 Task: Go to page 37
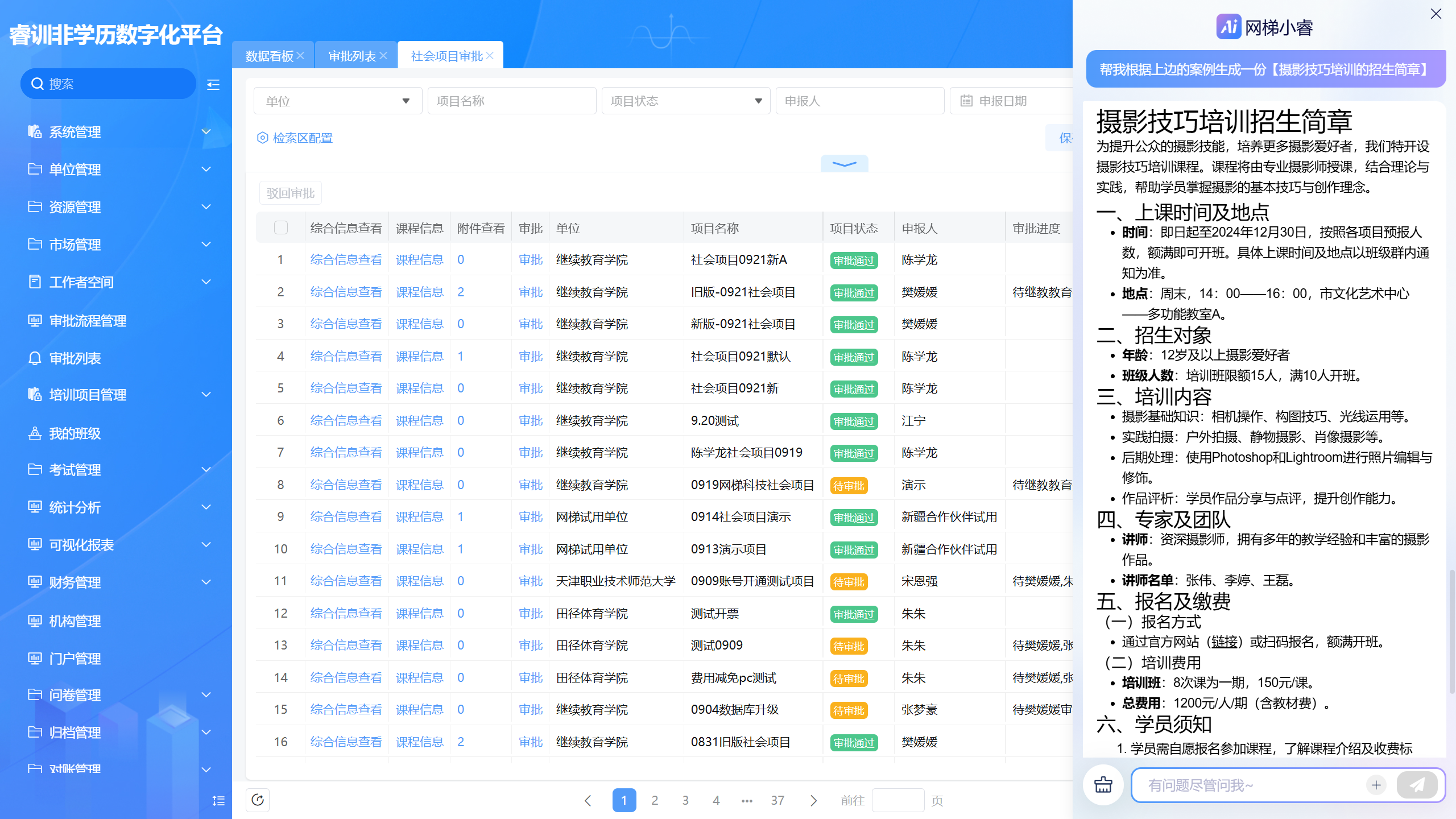coord(777,801)
